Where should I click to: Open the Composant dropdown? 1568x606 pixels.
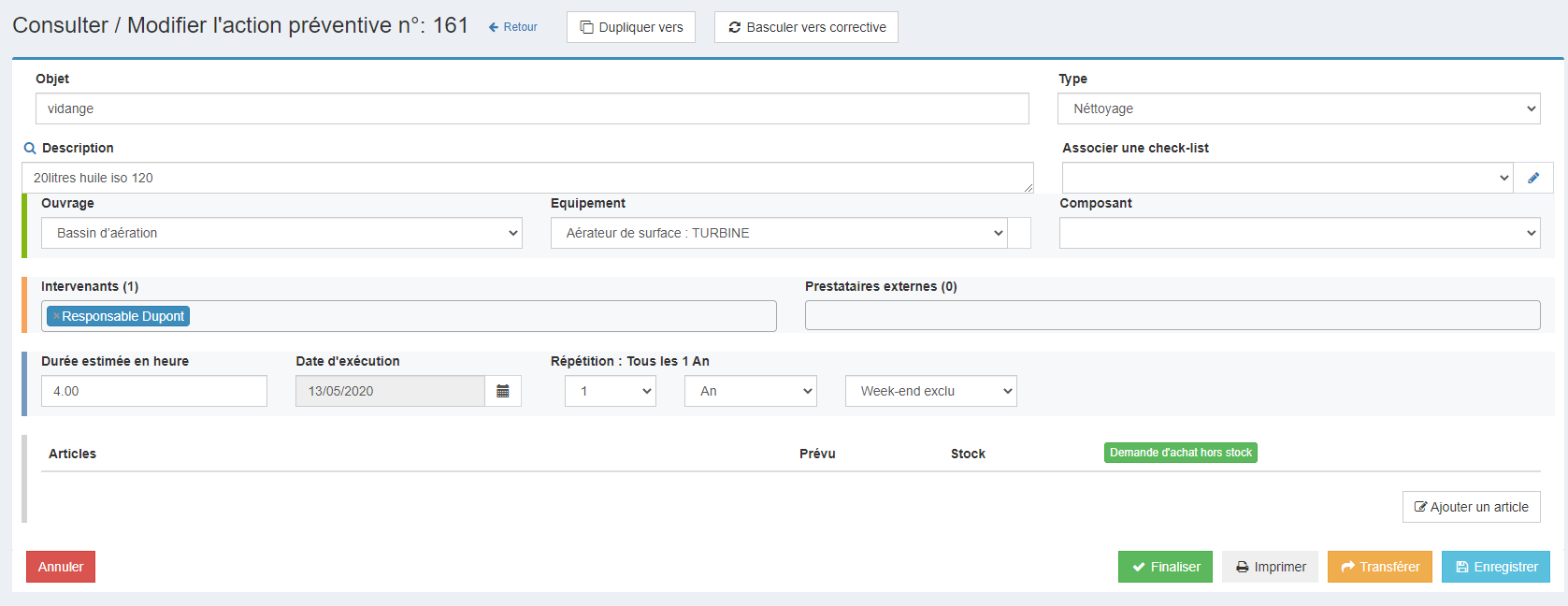(1300, 233)
